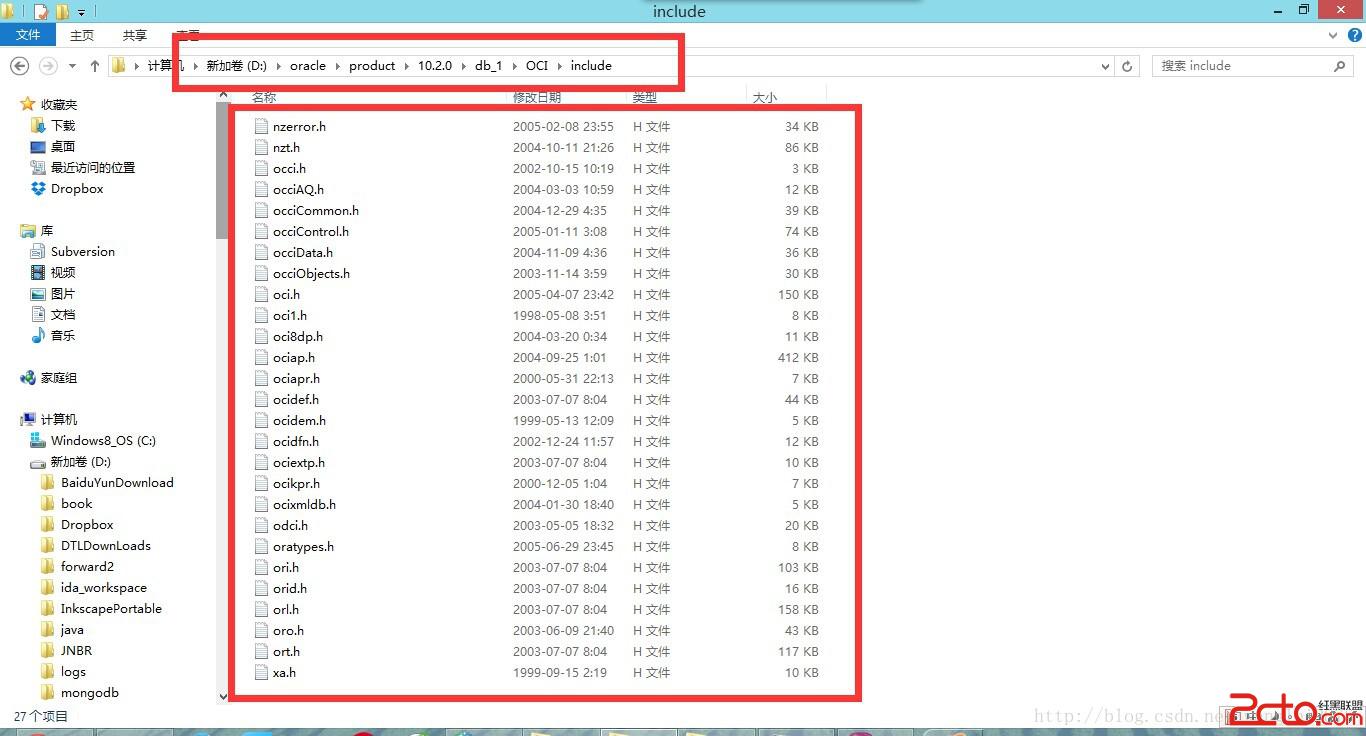Viewport: 1366px width, 736px height.
Task: Go back with the Back arrow button
Action: (19, 66)
